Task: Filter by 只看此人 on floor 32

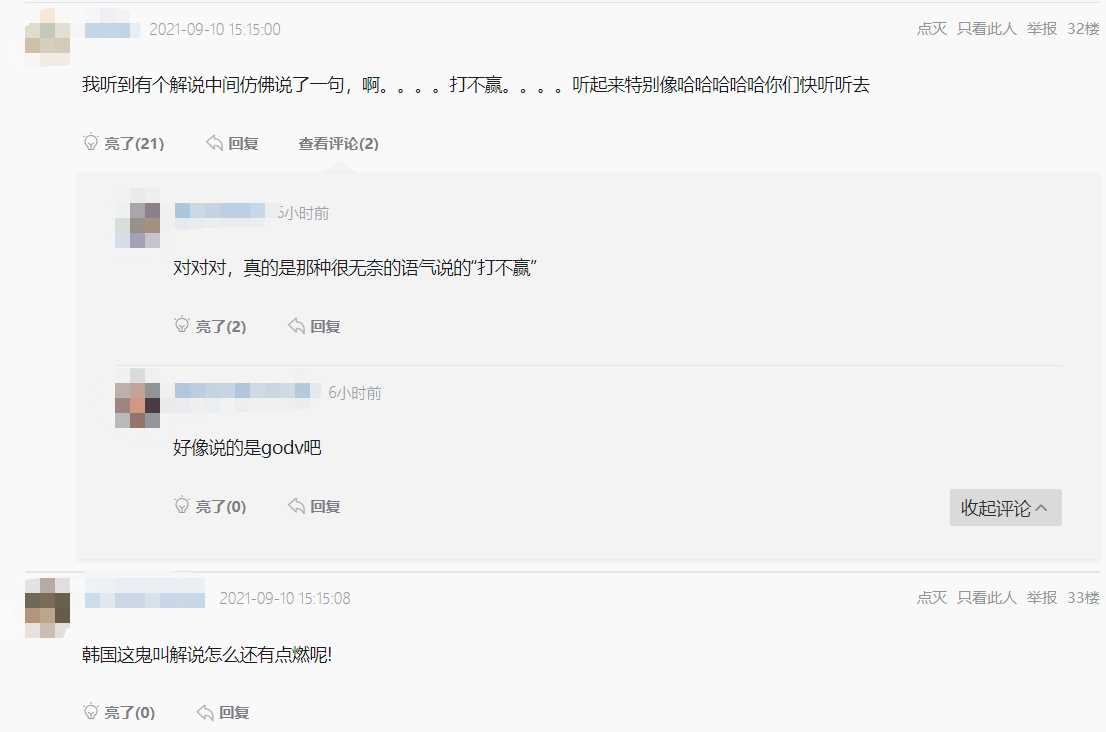Action: click(987, 29)
